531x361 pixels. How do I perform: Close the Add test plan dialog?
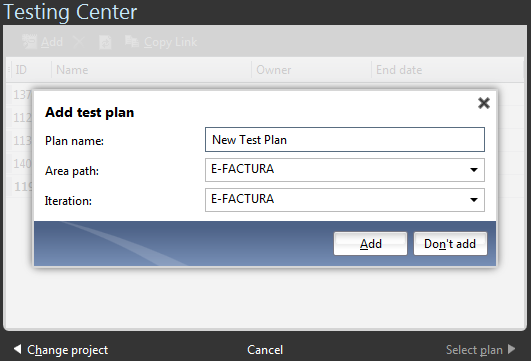point(484,103)
